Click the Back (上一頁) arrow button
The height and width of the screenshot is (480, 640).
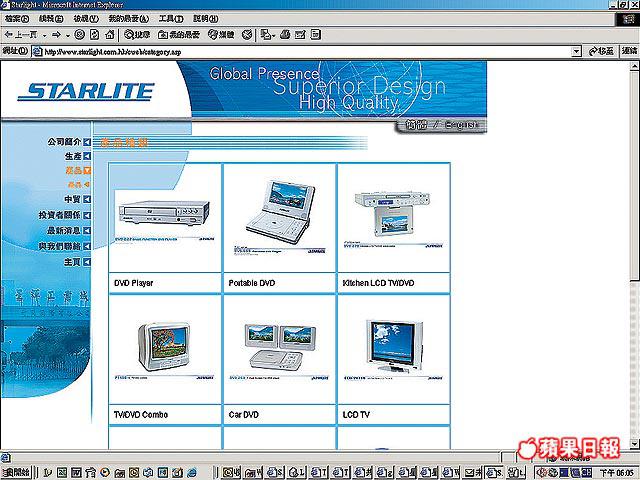[20, 35]
